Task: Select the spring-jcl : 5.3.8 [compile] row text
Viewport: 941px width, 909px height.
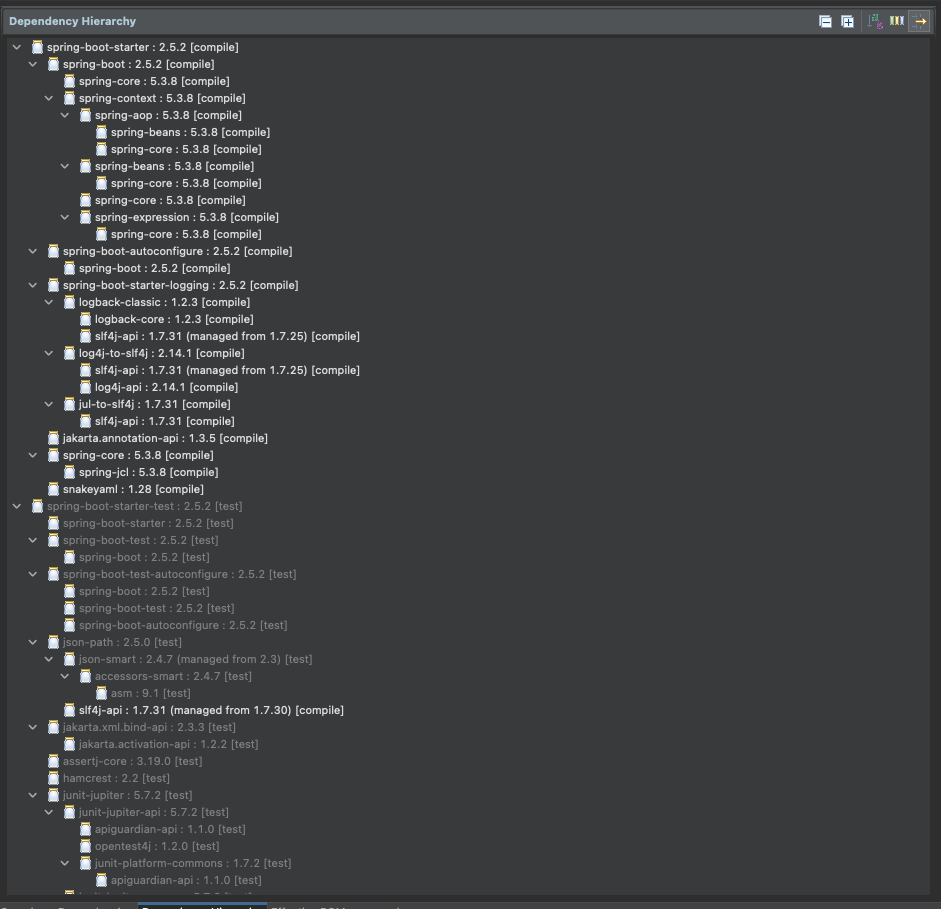Action: [149, 472]
